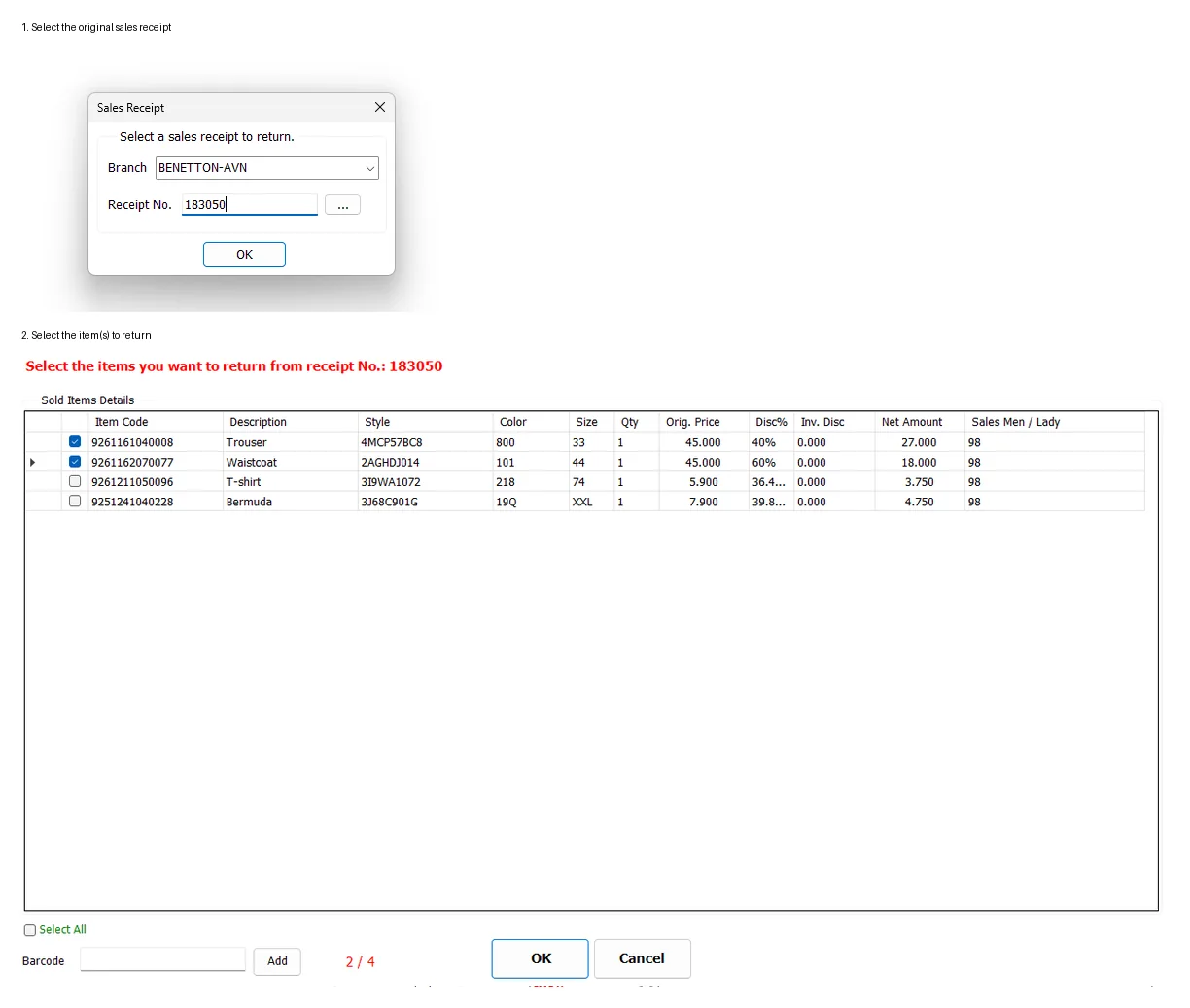Uncheck the Waistcoat item checkbox
1190x1008 pixels.
click(x=75, y=462)
